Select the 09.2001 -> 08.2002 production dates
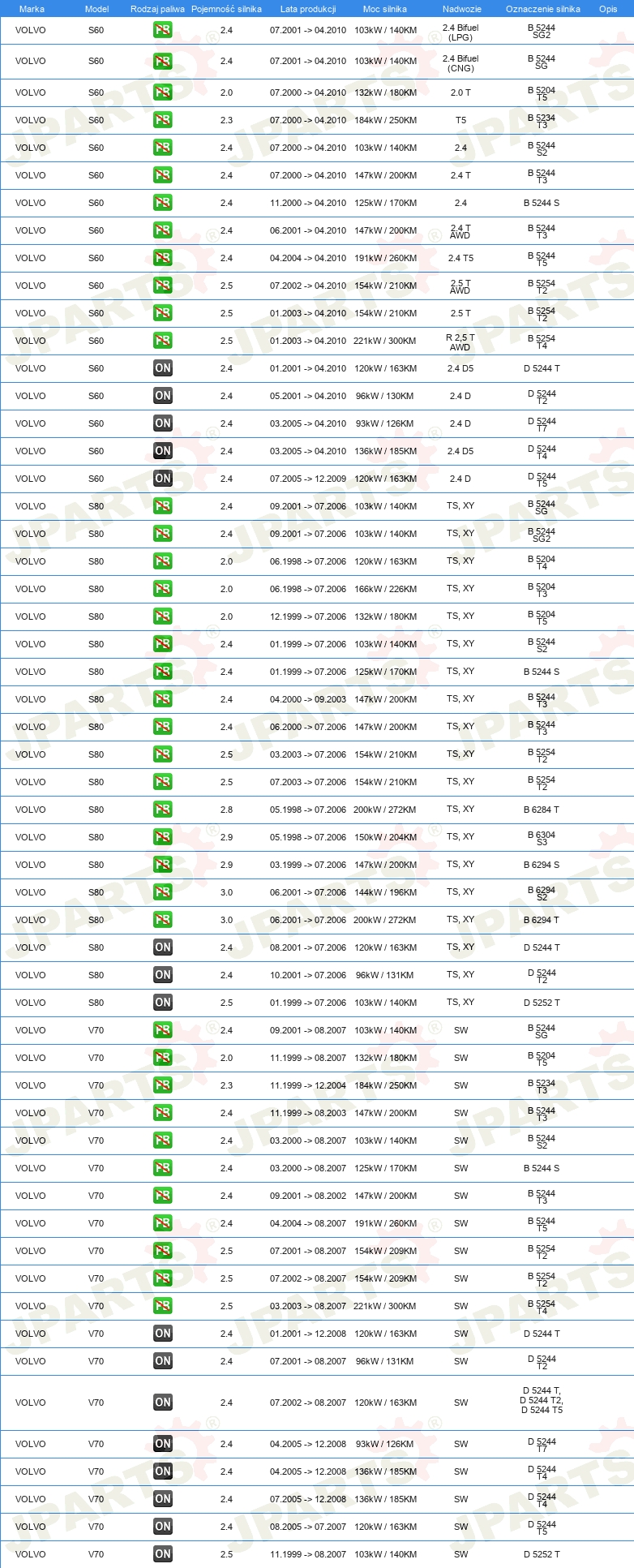634x1568 pixels. (x=308, y=1196)
